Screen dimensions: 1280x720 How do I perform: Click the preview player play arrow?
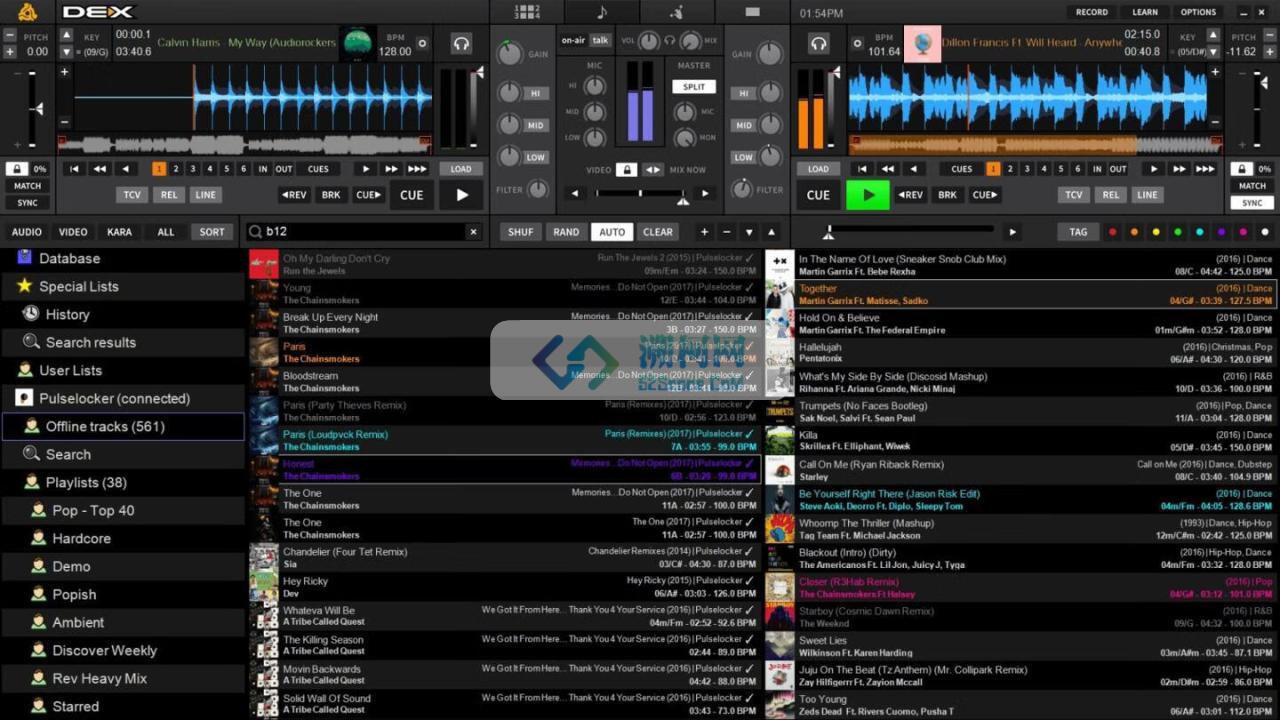coord(1013,232)
